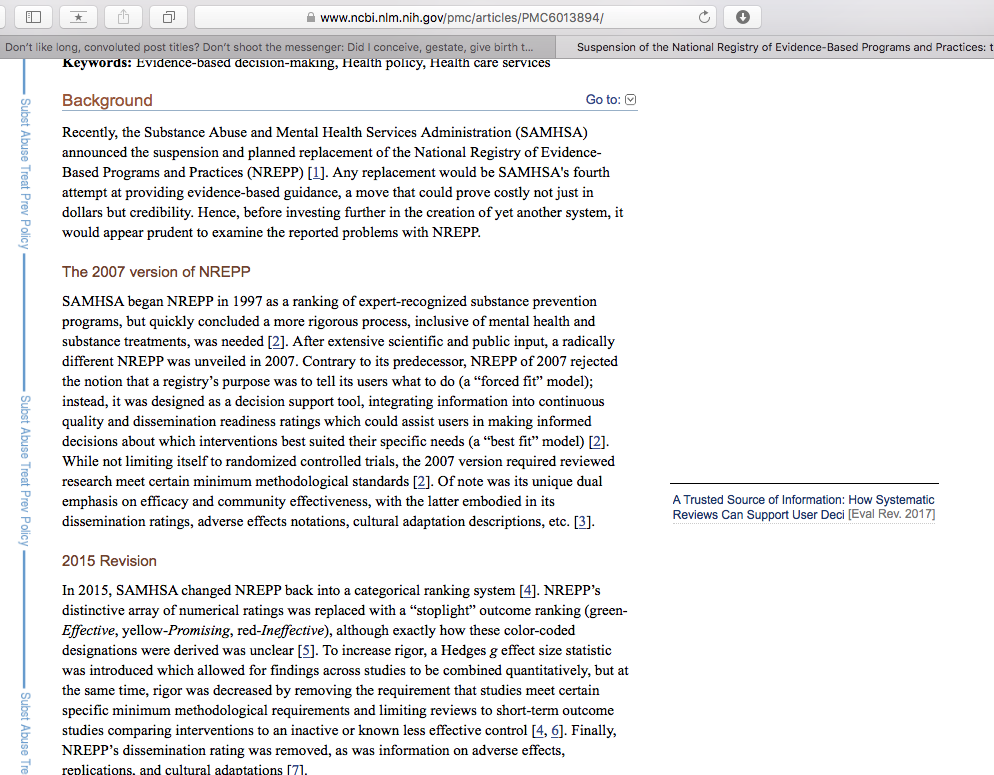Screen dimensions: 994x775
Task: Click reference [6] in 2015 Revision section
Action: tap(557, 730)
